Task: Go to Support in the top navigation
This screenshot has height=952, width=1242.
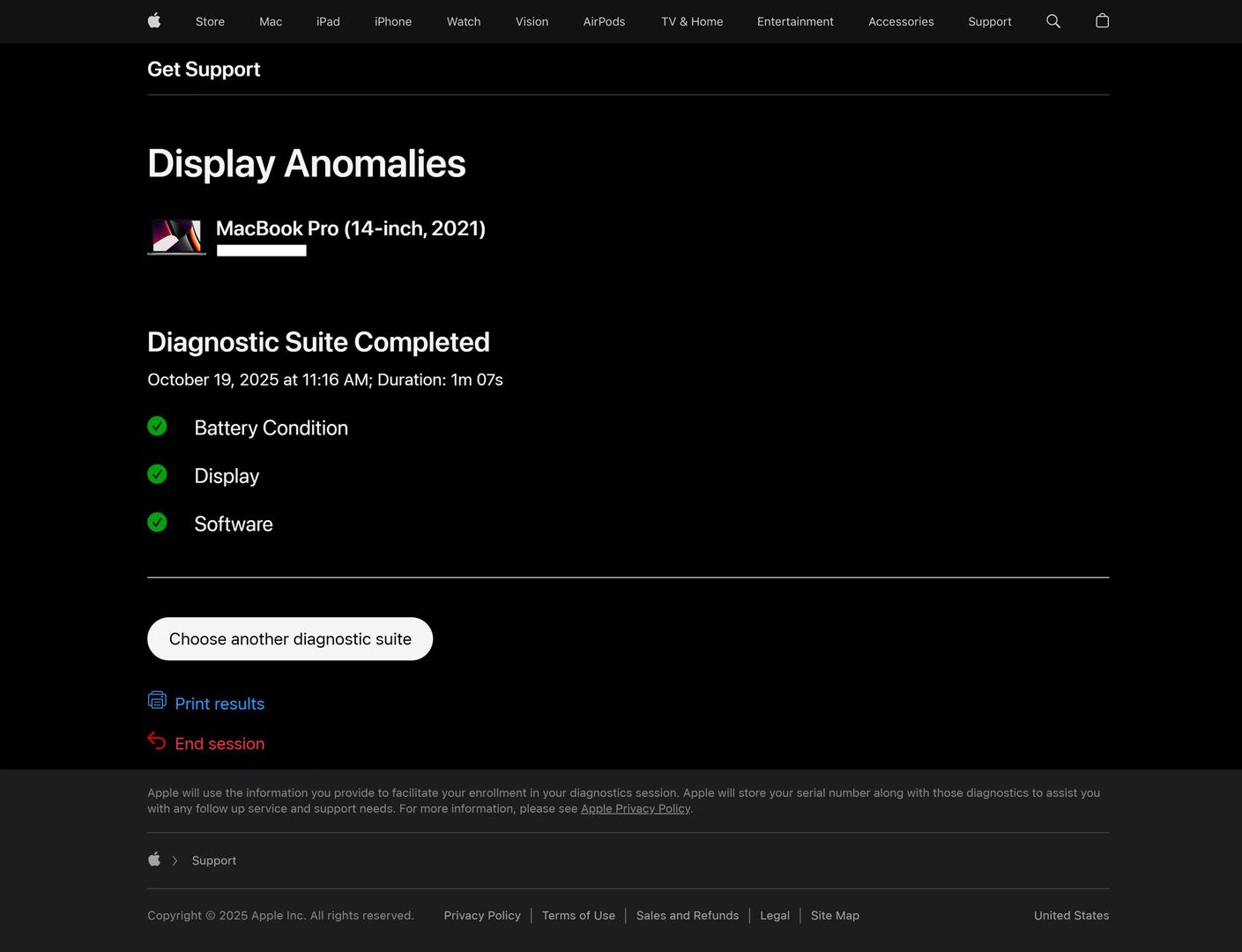Action: [x=989, y=22]
